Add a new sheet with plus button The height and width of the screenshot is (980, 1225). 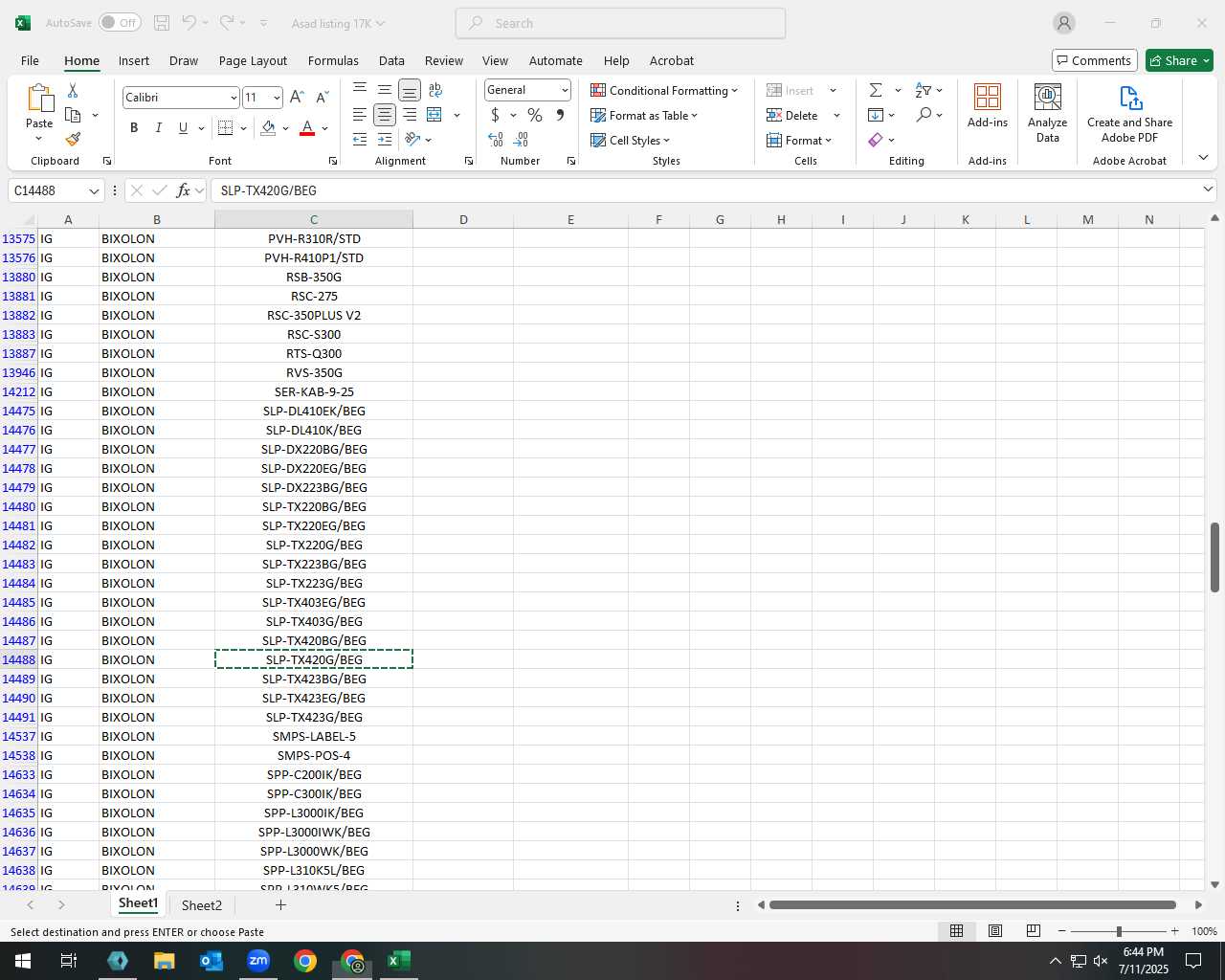[280, 904]
